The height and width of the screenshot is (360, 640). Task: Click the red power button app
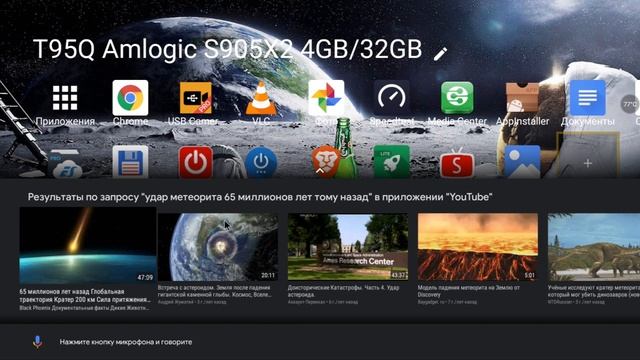196,162
